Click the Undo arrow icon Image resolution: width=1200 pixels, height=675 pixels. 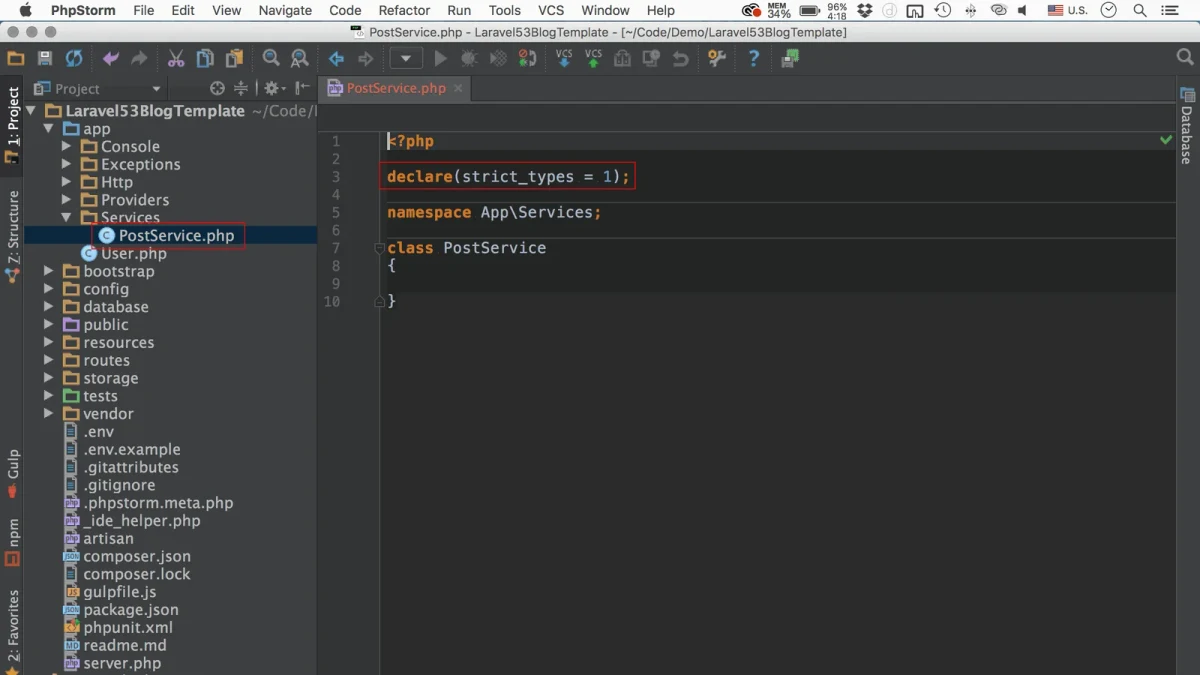110,59
